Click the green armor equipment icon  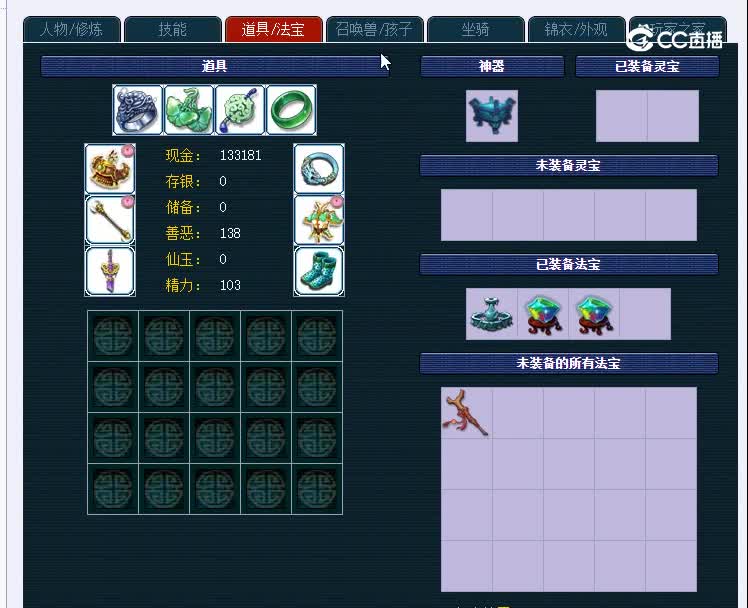click(319, 220)
